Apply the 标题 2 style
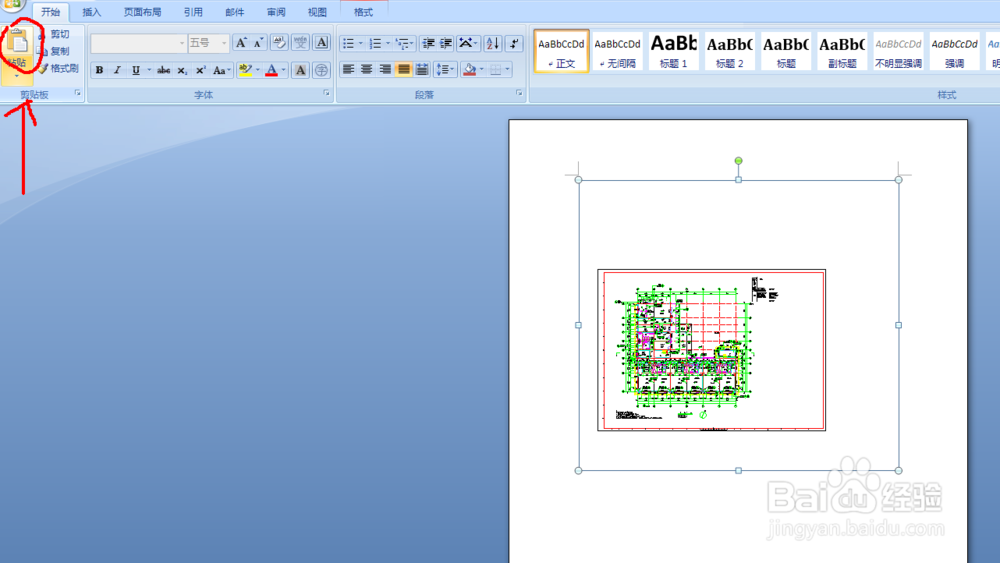1000x563 pixels. pos(730,52)
